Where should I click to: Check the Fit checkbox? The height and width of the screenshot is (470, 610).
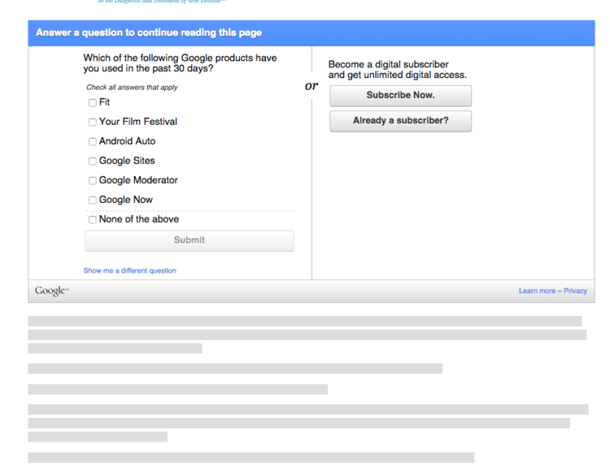click(92, 103)
